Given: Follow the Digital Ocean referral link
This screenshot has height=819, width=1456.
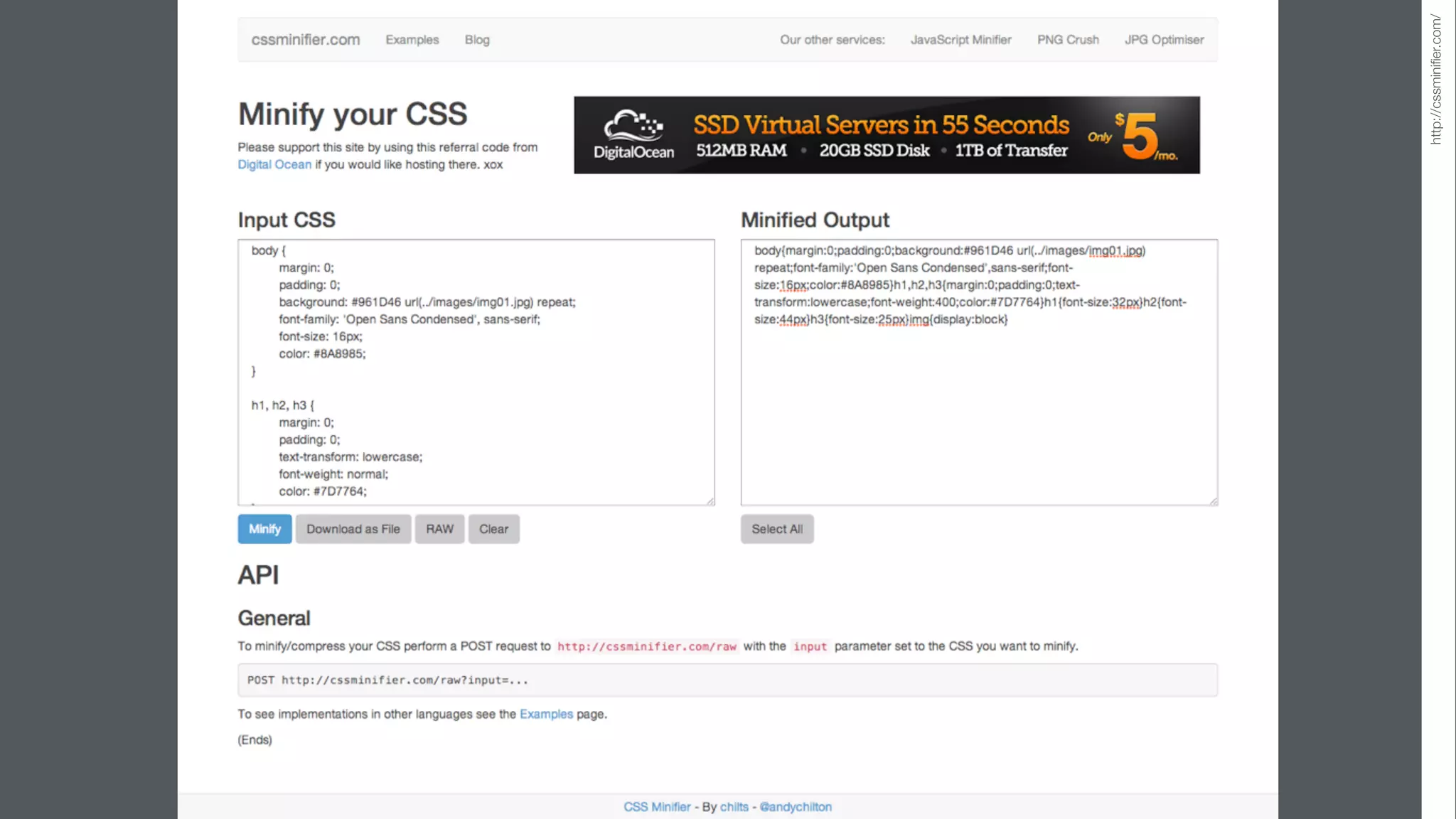Looking at the screenshot, I should point(274,164).
